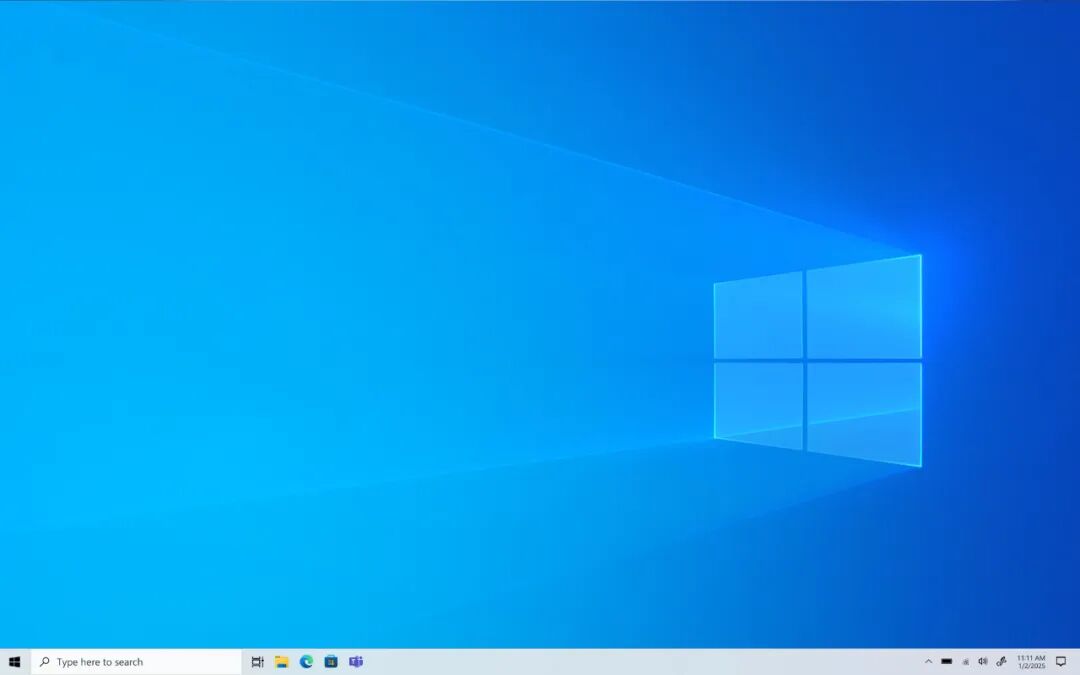The height and width of the screenshot is (675, 1080).
Task: Click the battery status tray icon
Action: (947, 662)
